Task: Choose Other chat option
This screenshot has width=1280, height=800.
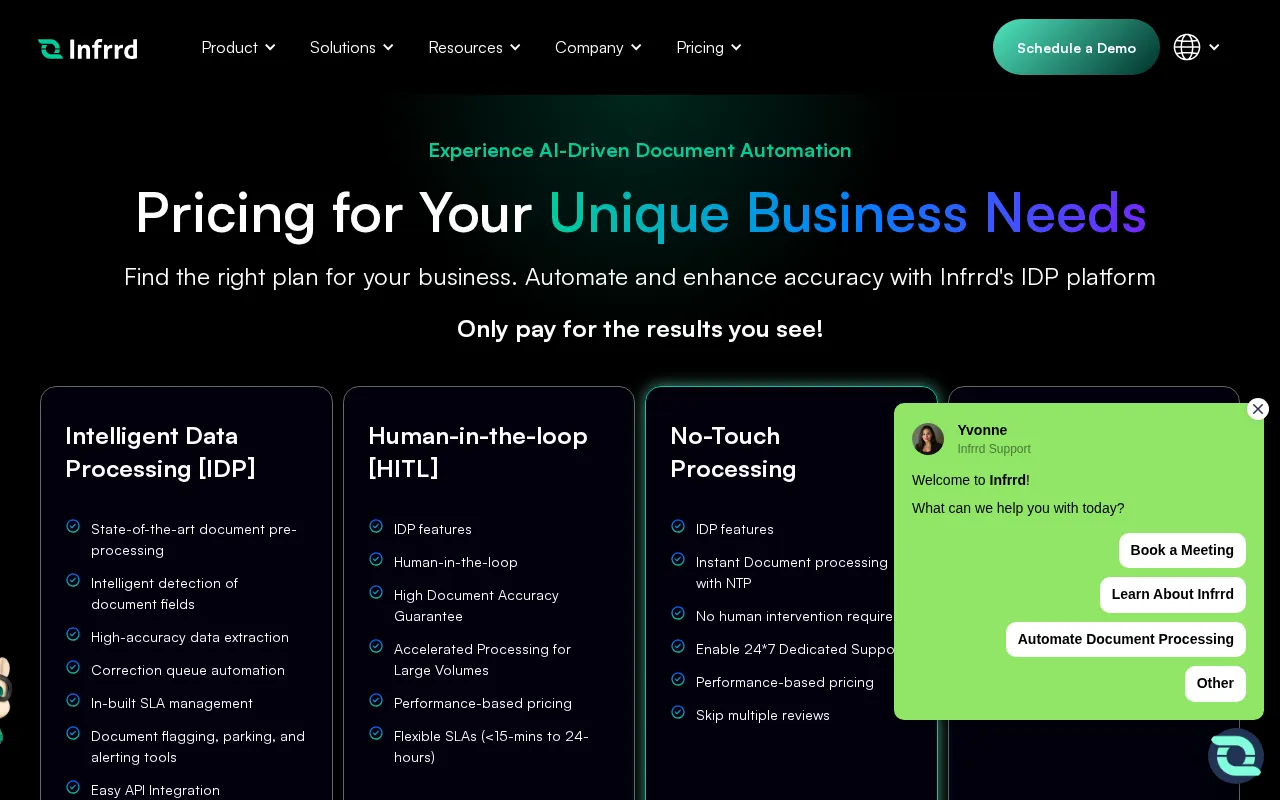Action: (x=1215, y=683)
